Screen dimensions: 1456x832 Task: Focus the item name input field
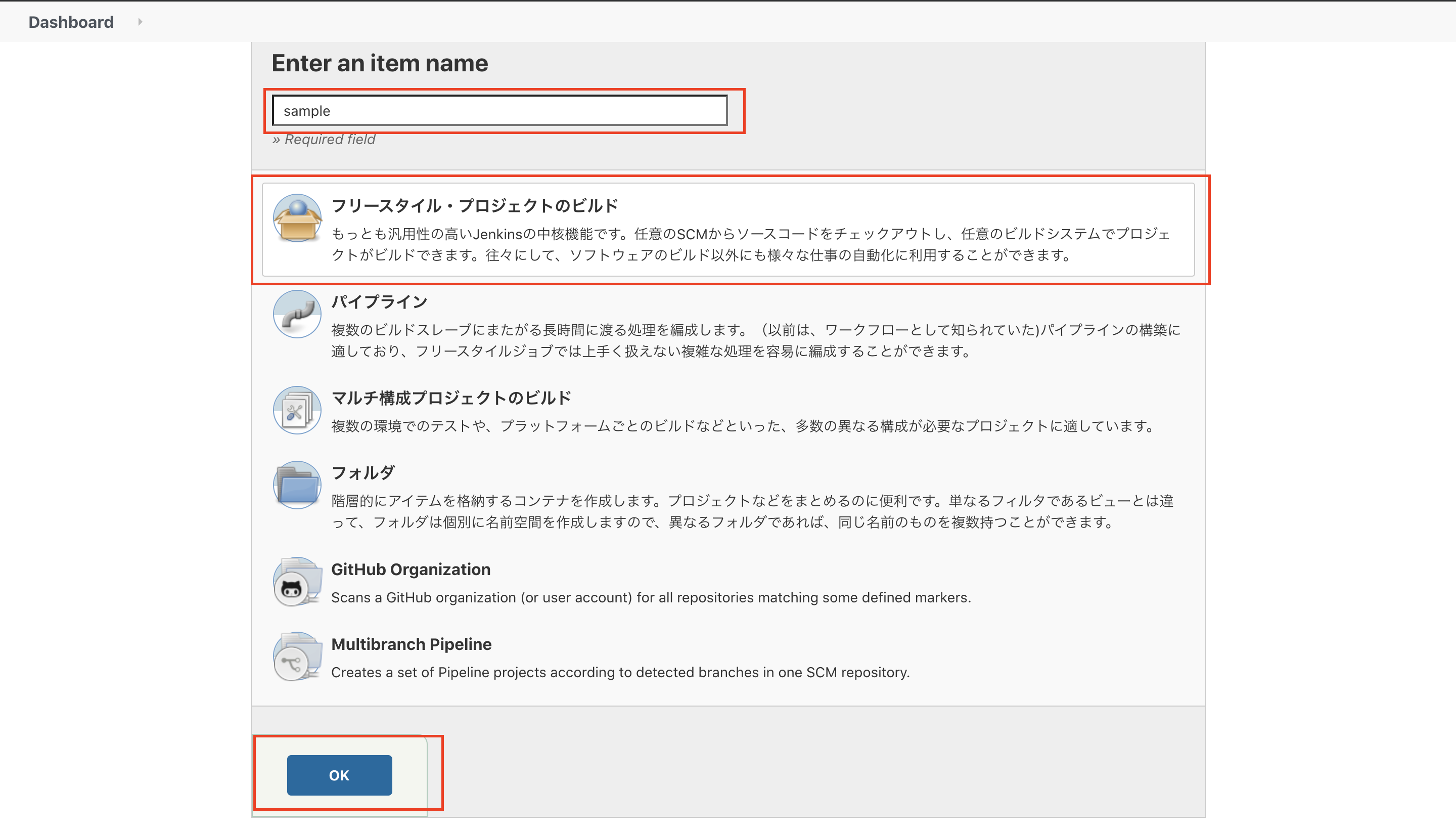point(500,110)
